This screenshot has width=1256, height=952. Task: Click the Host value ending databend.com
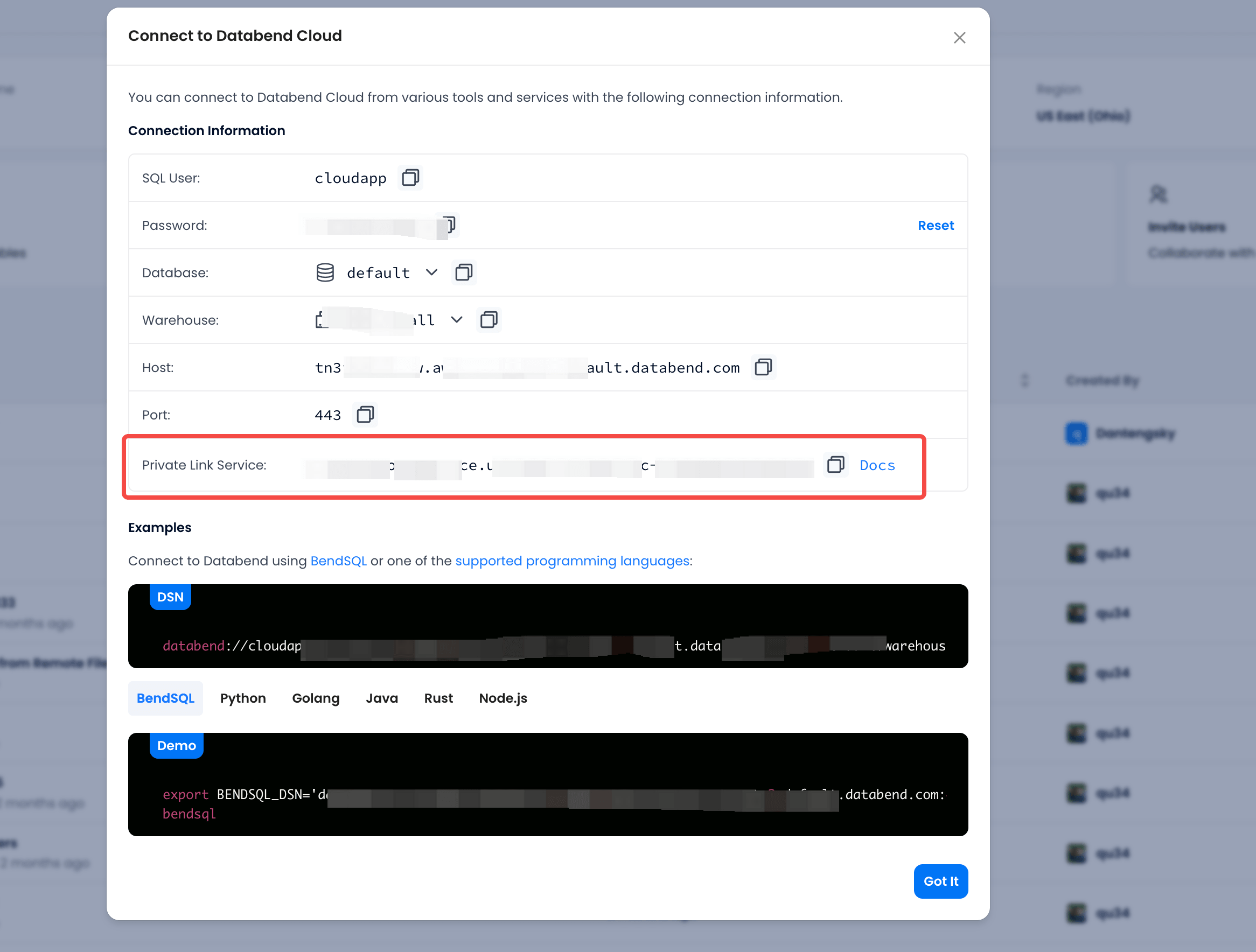pyautogui.click(x=527, y=368)
